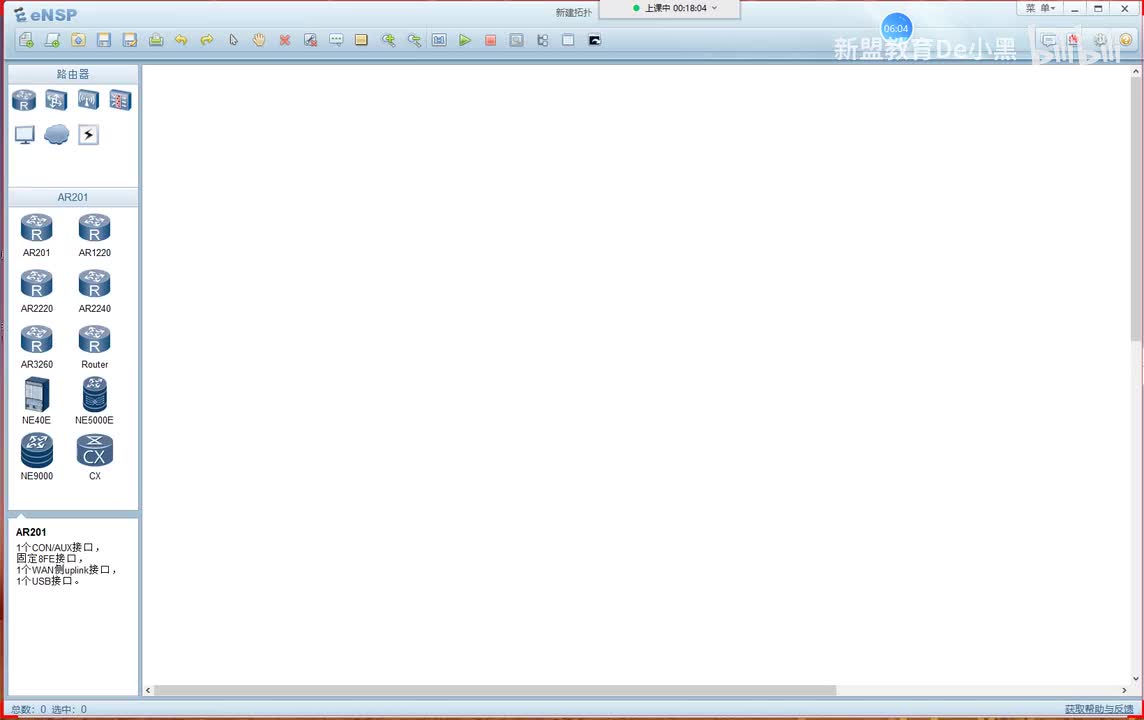Open the forum chat bubble icon
Screen dimensions: 1144x720
(1049, 40)
